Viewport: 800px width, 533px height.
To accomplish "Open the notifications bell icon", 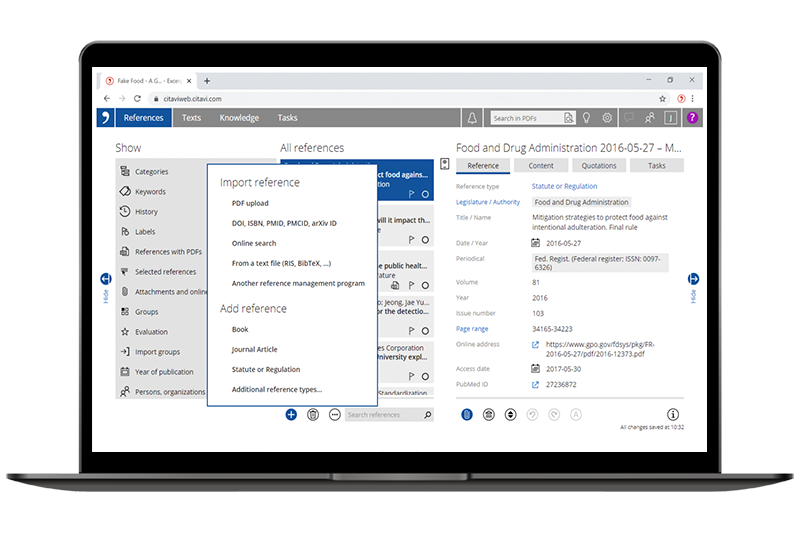I will (472, 118).
